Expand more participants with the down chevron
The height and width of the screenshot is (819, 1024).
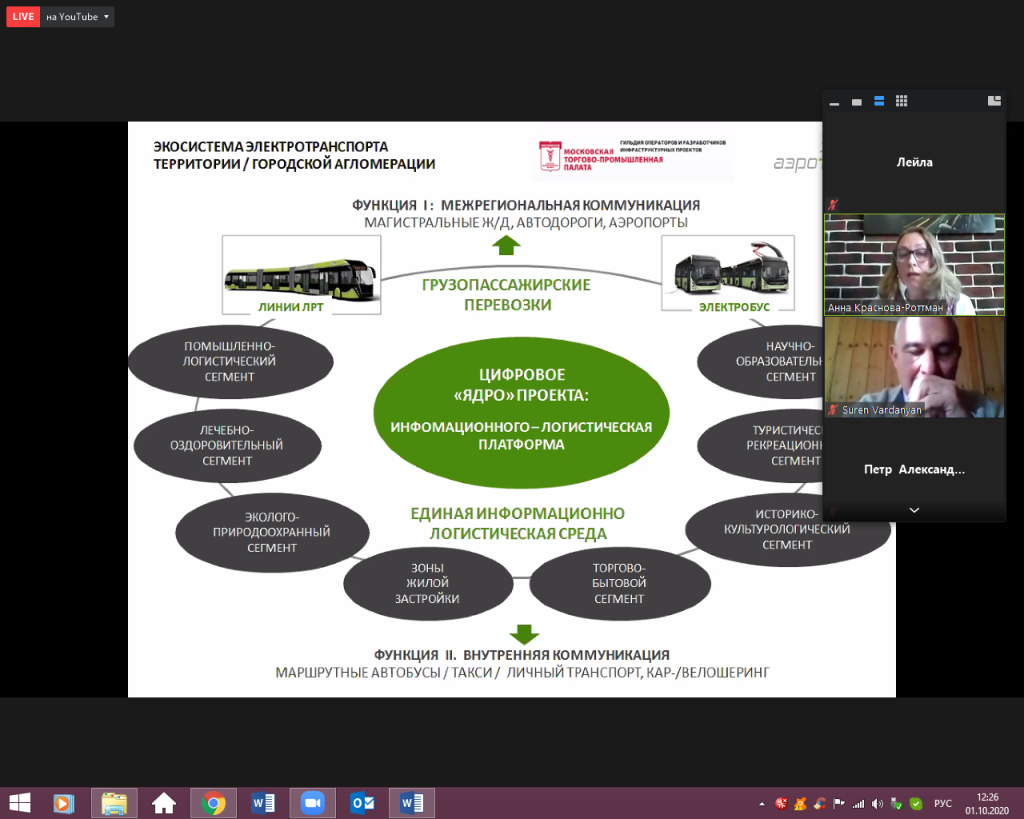914,510
